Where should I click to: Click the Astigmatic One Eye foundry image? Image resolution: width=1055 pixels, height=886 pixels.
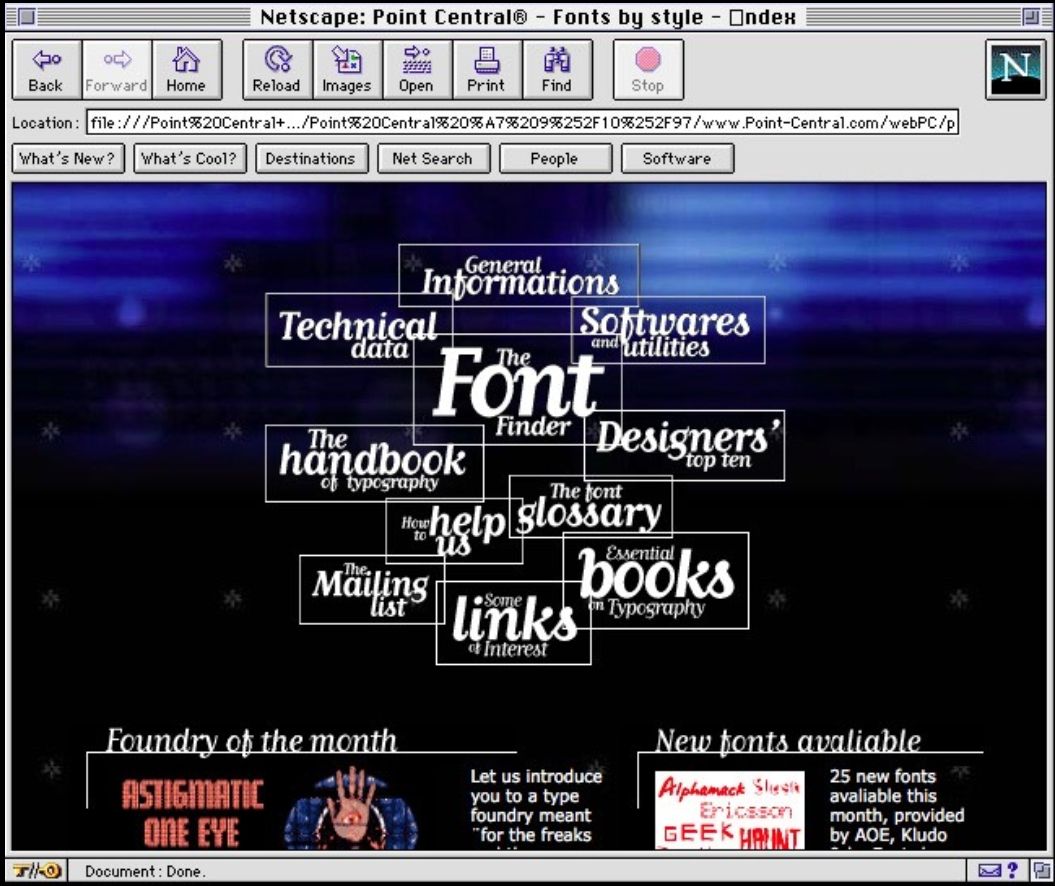pos(192,810)
